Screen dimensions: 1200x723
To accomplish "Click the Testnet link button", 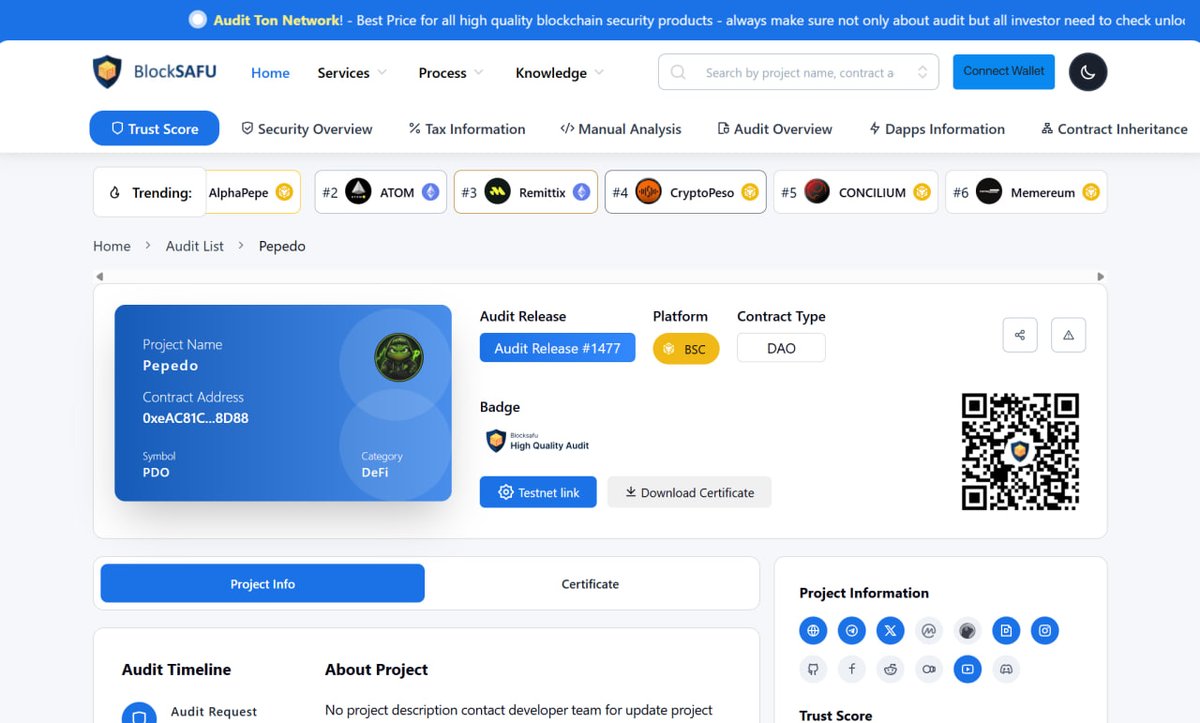I will pos(538,492).
